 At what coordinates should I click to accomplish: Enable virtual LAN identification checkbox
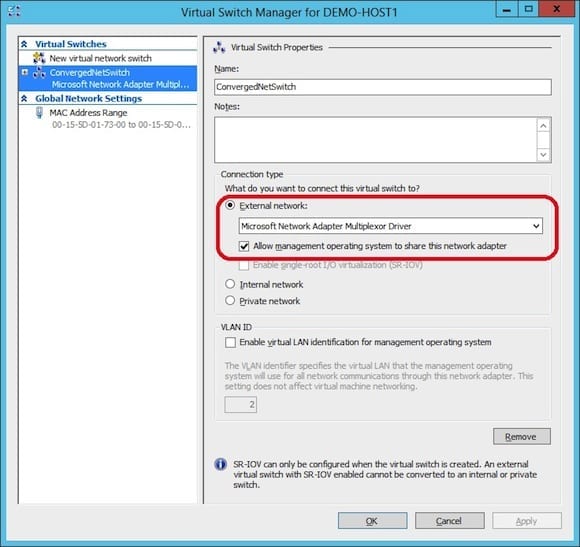pyautogui.click(x=230, y=342)
